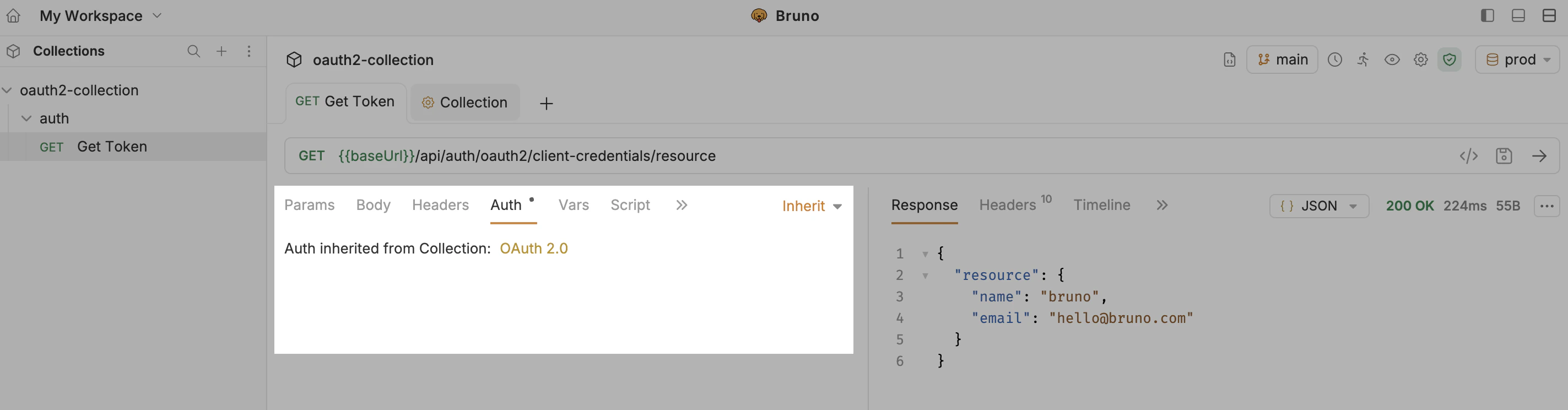1568x410 pixels.
Task: Fold the JSON object at line 1
Action: pos(925,254)
